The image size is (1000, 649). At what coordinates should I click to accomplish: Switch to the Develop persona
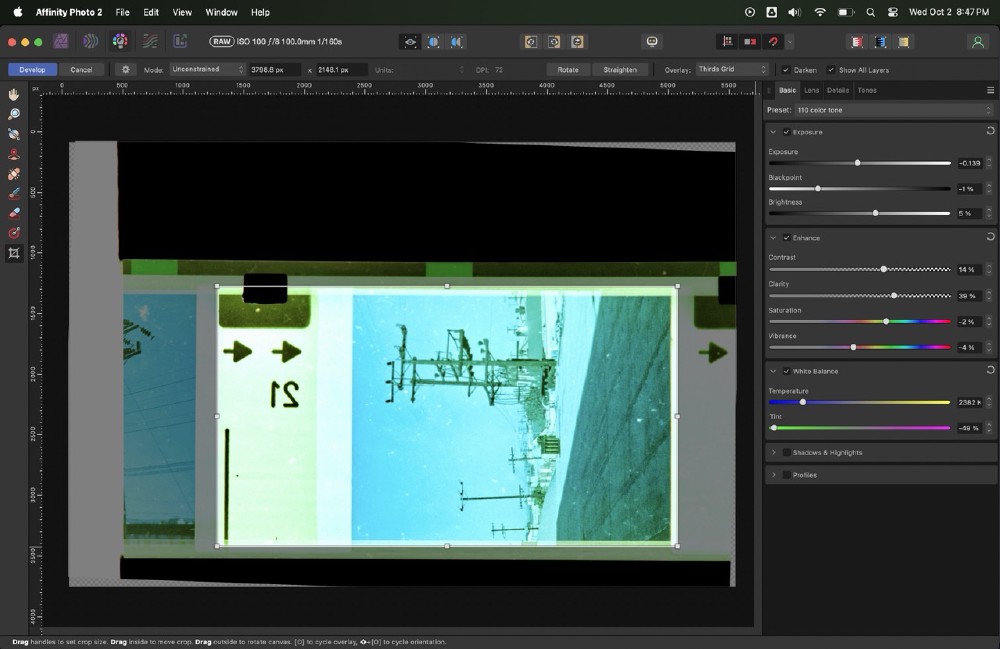[x=120, y=41]
